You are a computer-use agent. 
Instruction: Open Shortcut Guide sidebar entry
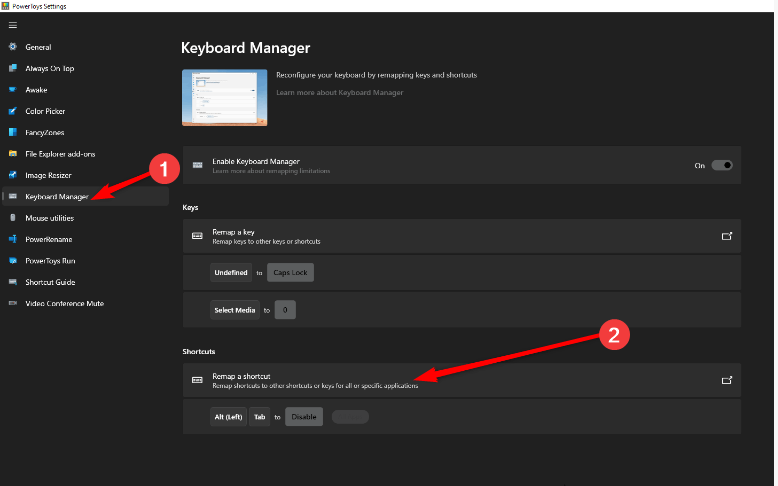pyautogui.click(x=51, y=282)
